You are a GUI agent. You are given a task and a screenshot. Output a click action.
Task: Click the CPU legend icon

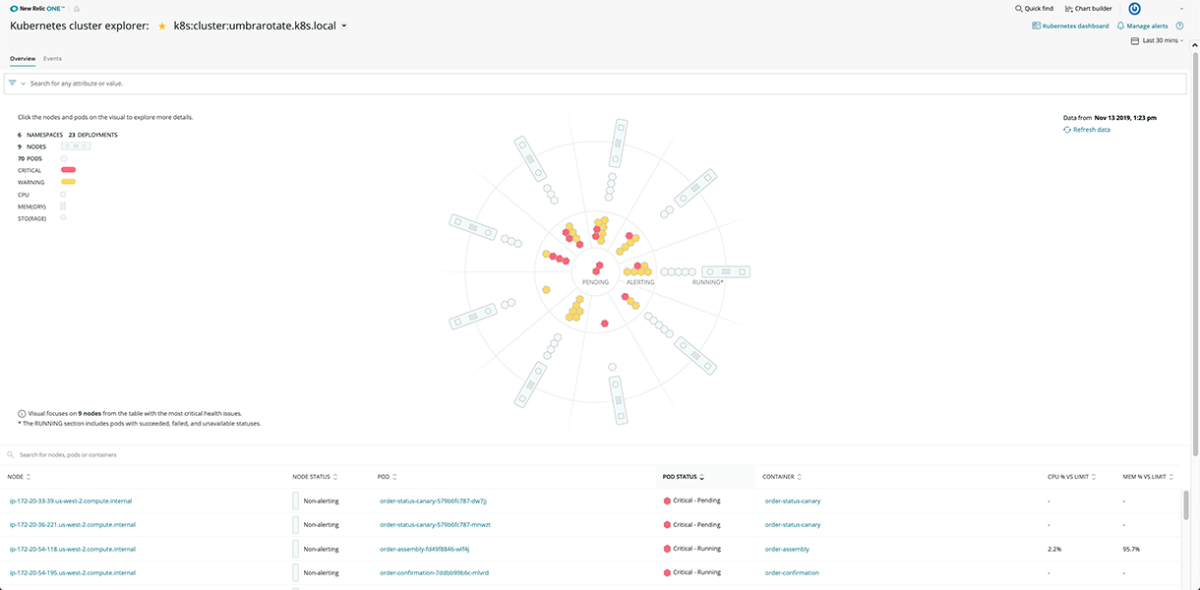pyautogui.click(x=64, y=194)
